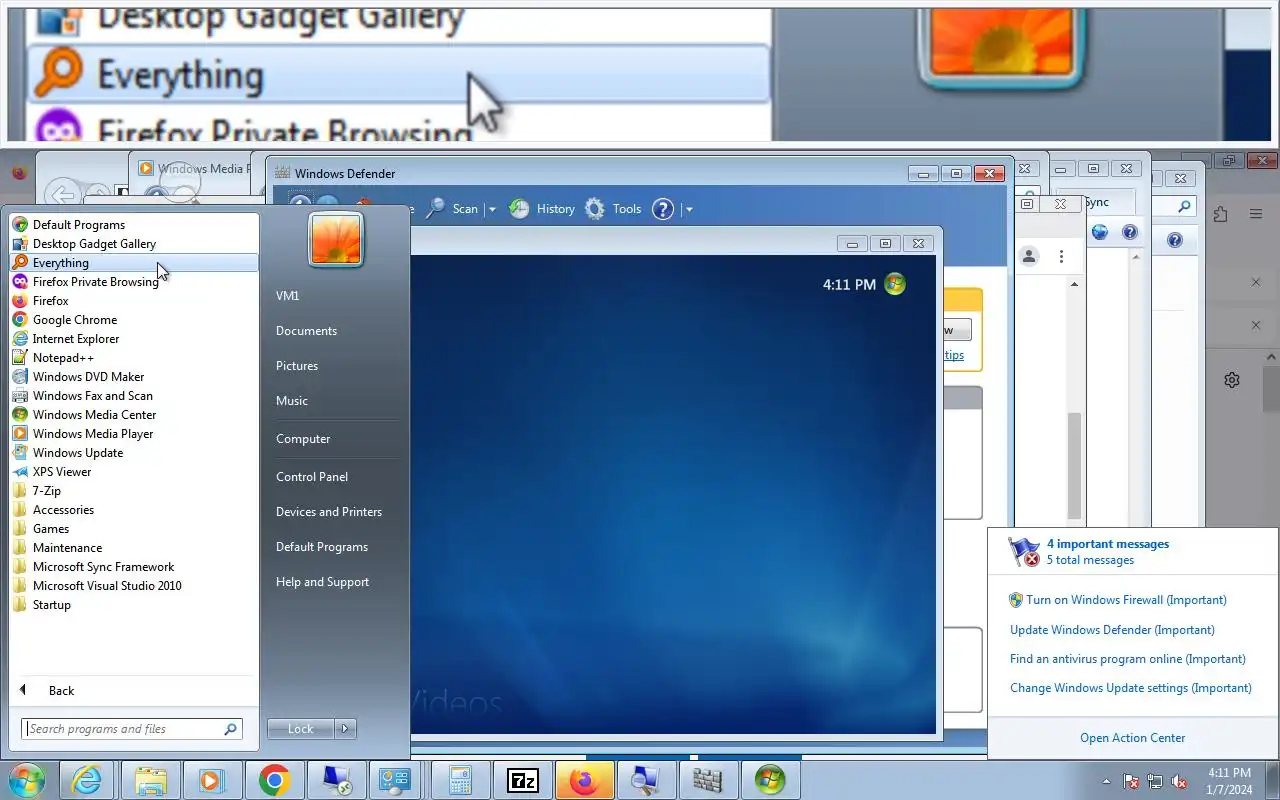1280x800 pixels.
Task: Open Action Center link
Action: pyautogui.click(x=1132, y=738)
